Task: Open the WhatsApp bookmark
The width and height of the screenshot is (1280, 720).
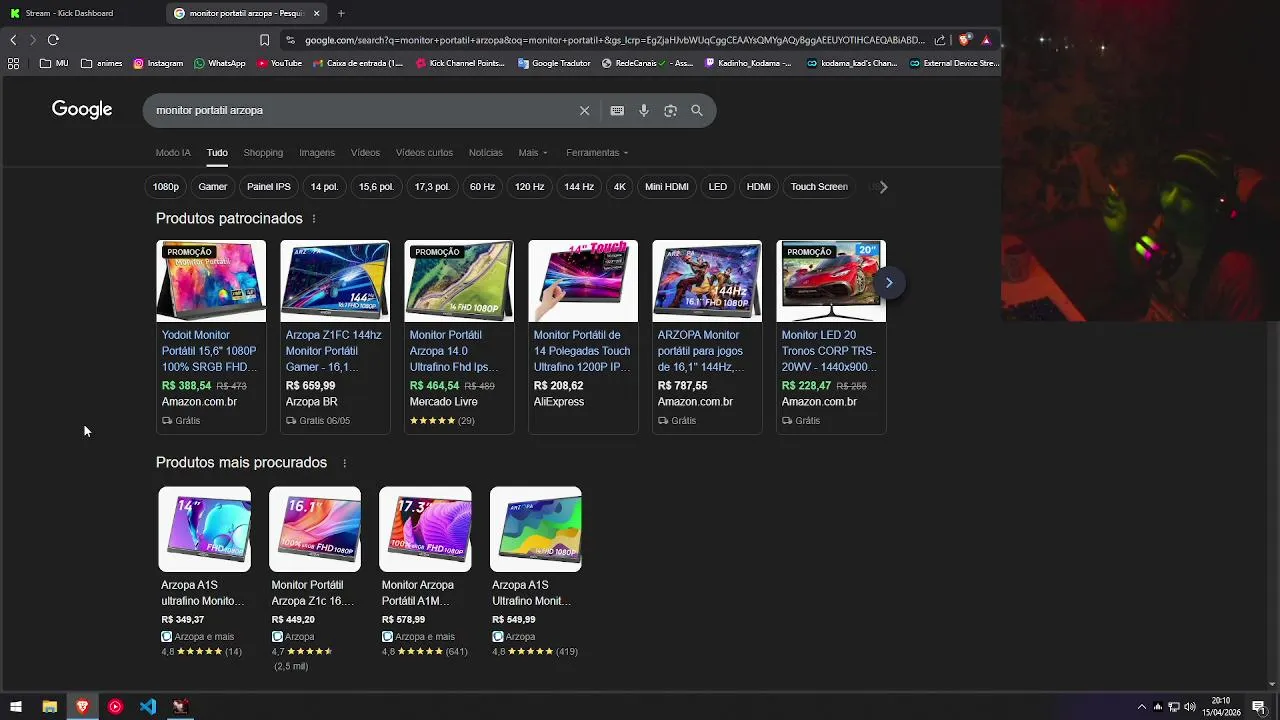Action: click(x=220, y=63)
